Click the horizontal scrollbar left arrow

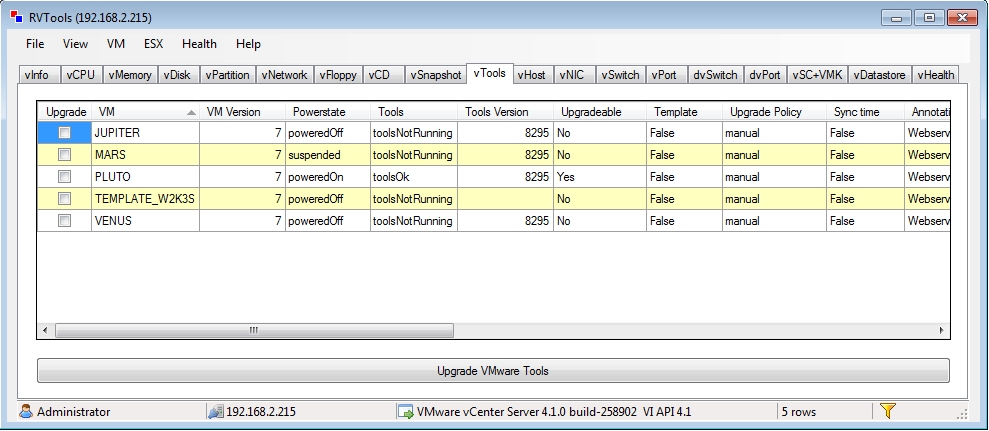[x=45, y=330]
